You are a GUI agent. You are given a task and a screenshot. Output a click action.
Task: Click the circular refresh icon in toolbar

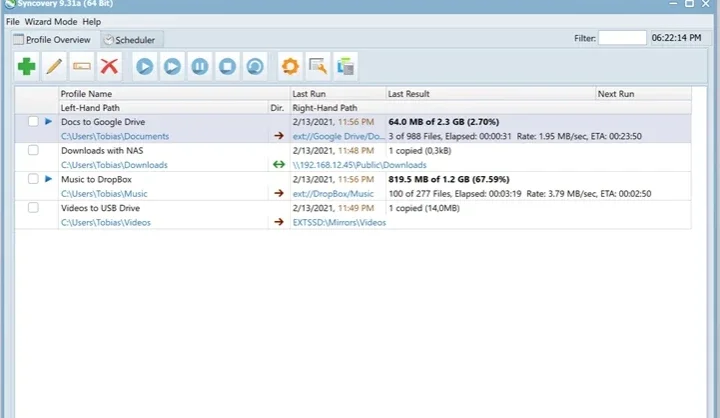255,67
